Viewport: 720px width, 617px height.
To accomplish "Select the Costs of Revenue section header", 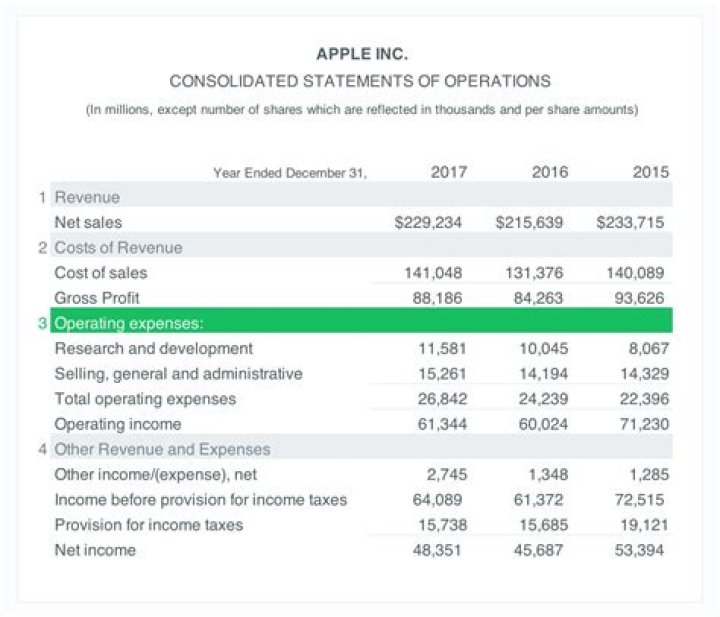I will pyautogui.click(x=117, y=247).
